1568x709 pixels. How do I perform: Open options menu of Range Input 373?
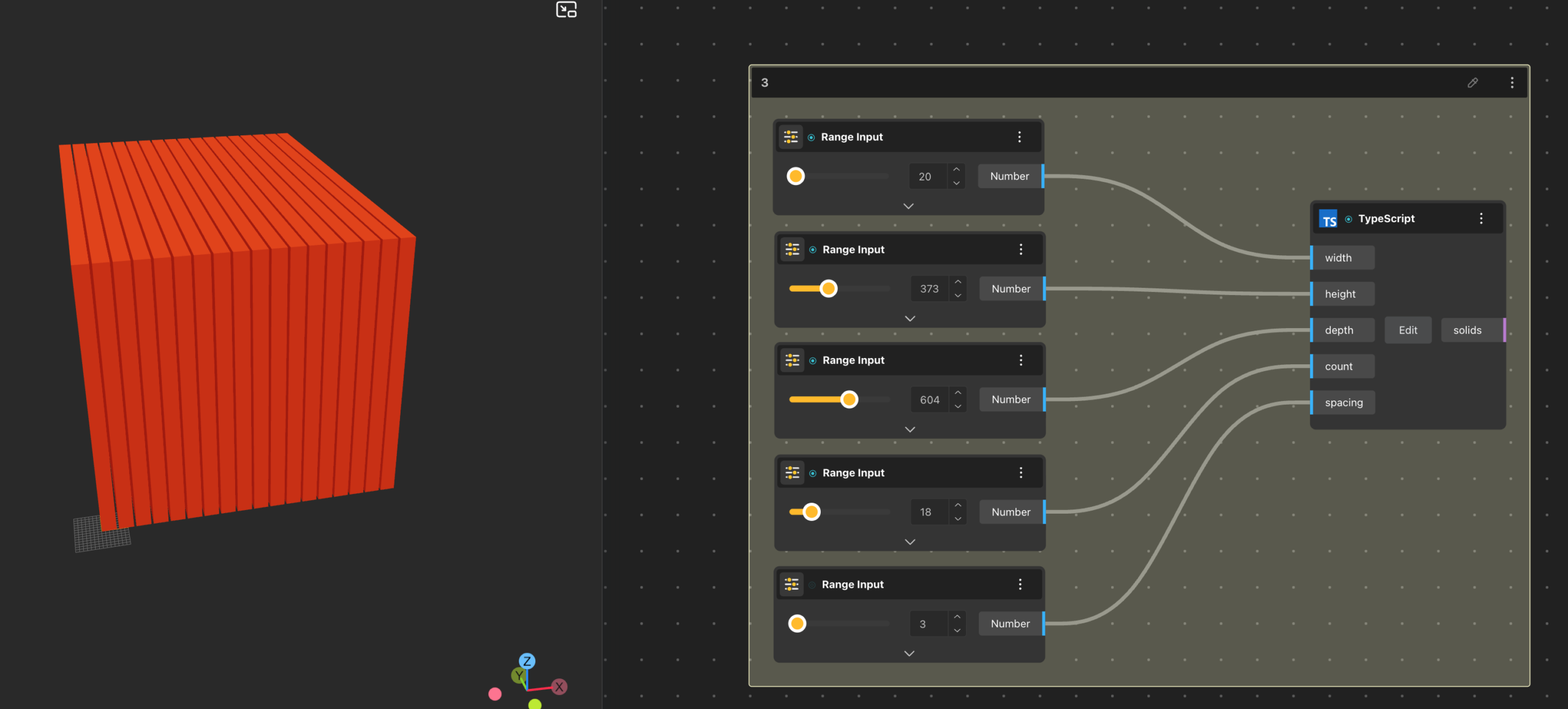[1020, 250]
